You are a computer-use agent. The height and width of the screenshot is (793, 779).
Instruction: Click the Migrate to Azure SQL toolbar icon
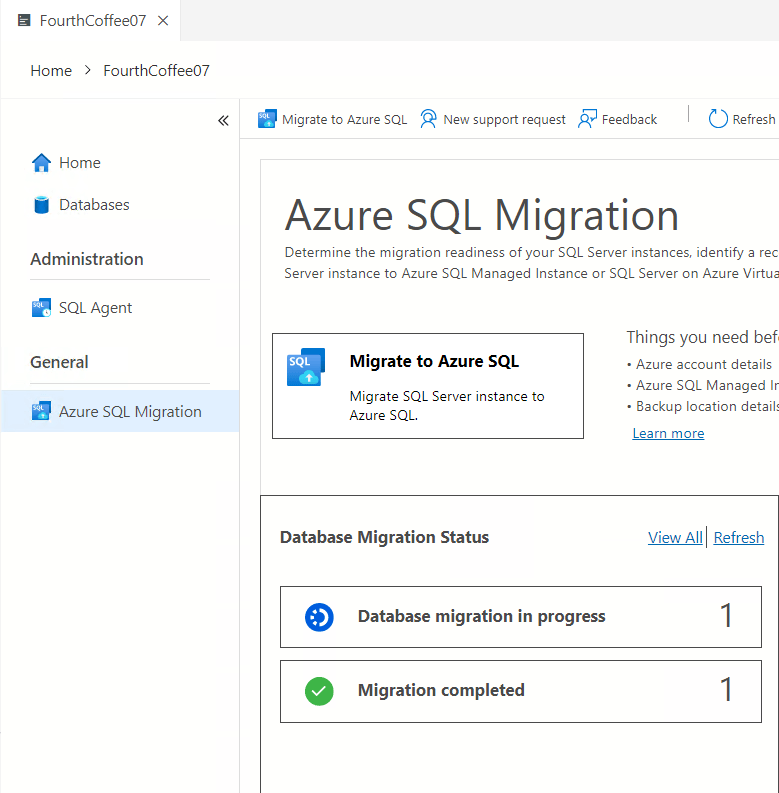[x=266, y=119]
